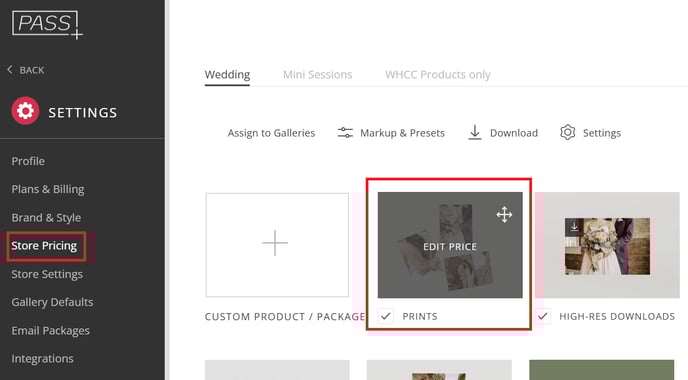Switch to the Mini Sessions tab
The image size is (688, 380).
click(x=318, y=75)
